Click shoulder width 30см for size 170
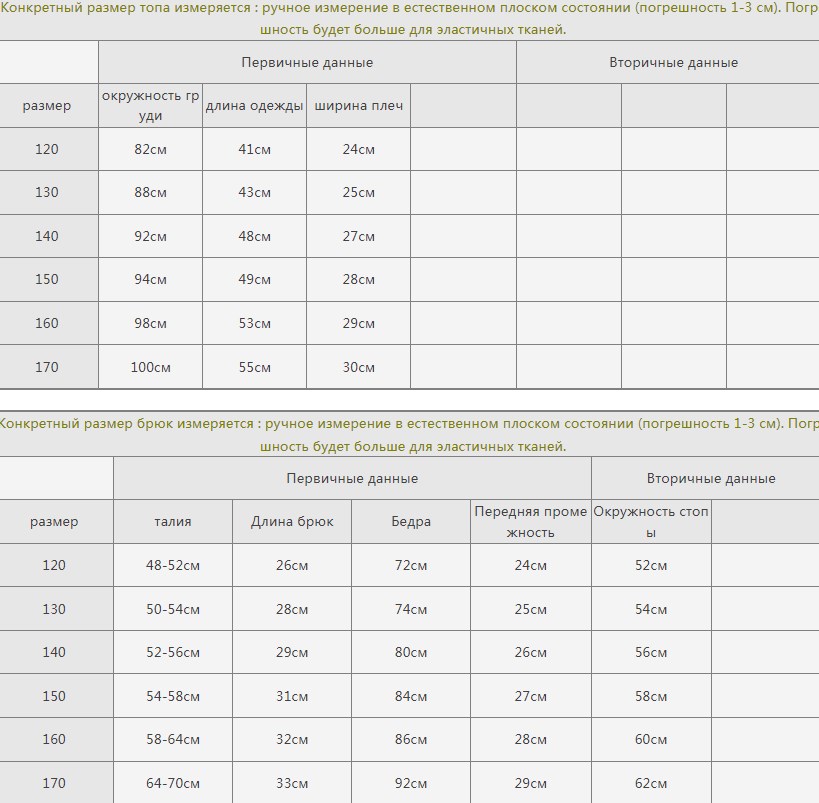 358,367
